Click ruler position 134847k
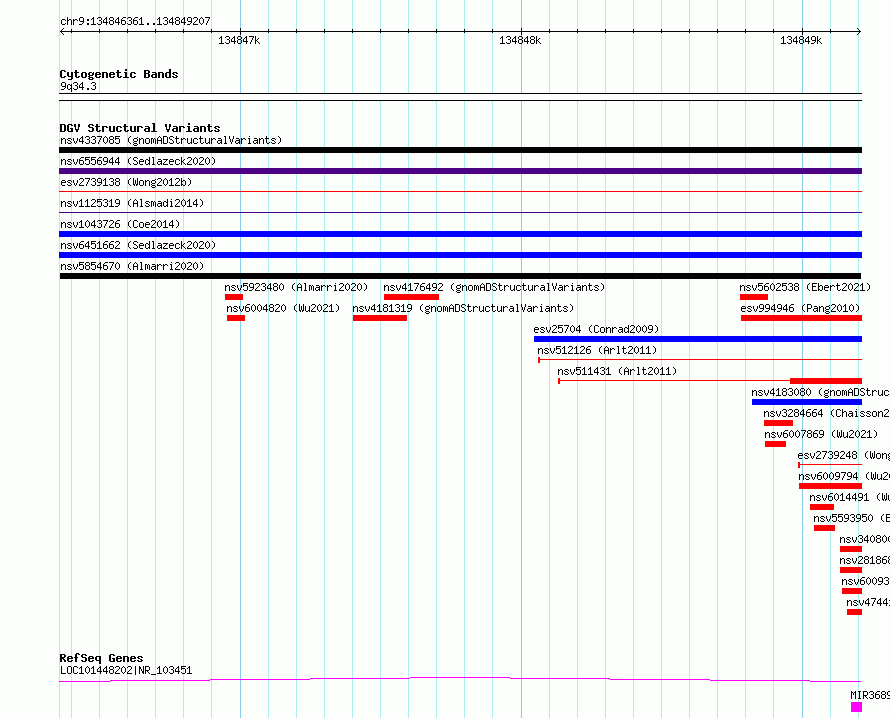The width and height of the screenshot is (890, 718). 239,40
